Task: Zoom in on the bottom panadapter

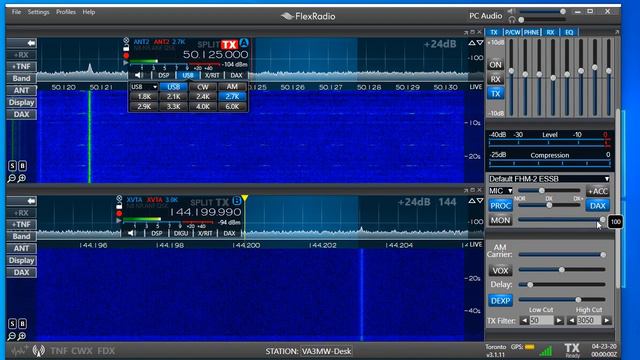Action: [x=22, y=336]
